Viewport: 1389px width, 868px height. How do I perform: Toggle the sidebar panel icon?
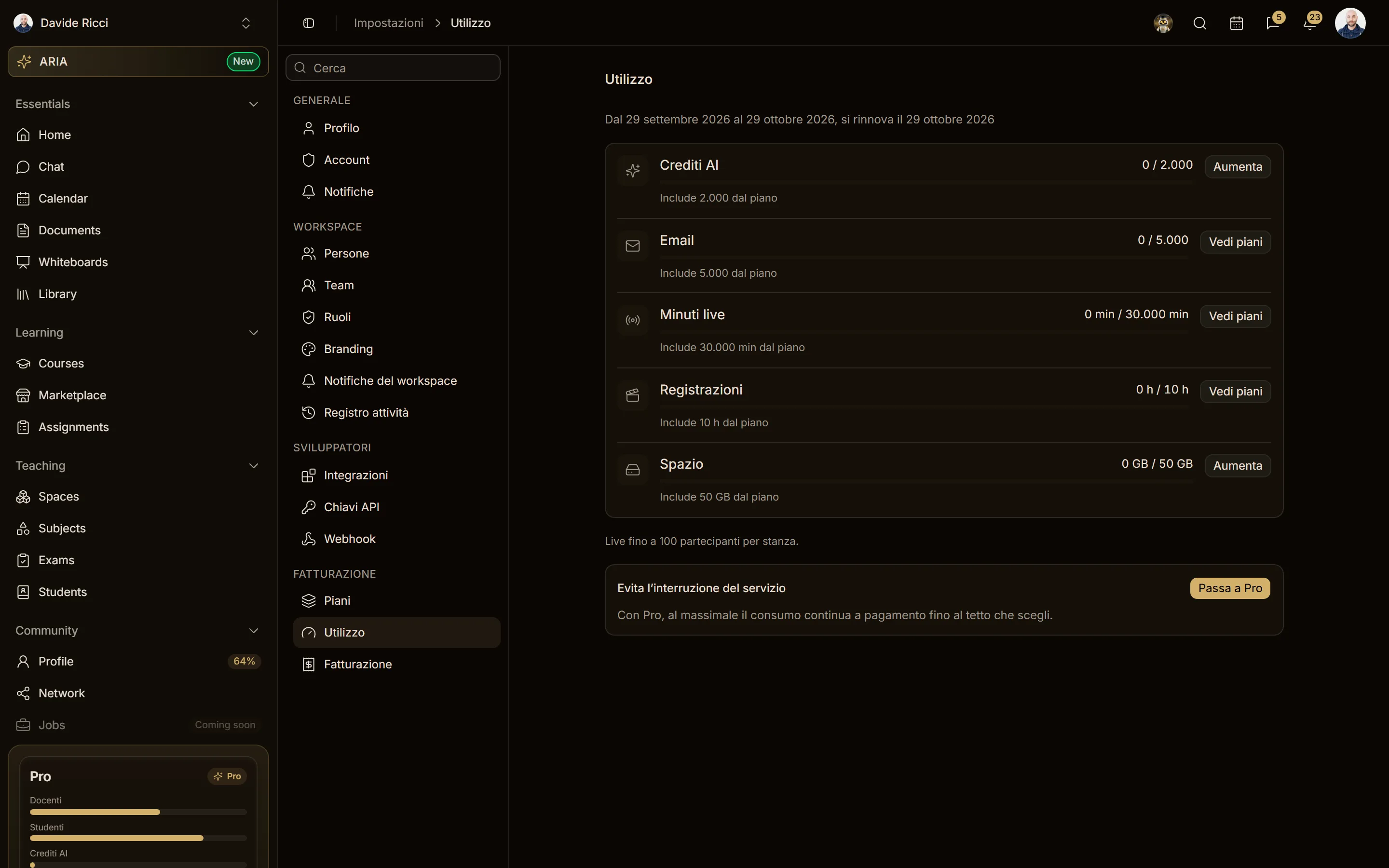click(x=308, y=23)
